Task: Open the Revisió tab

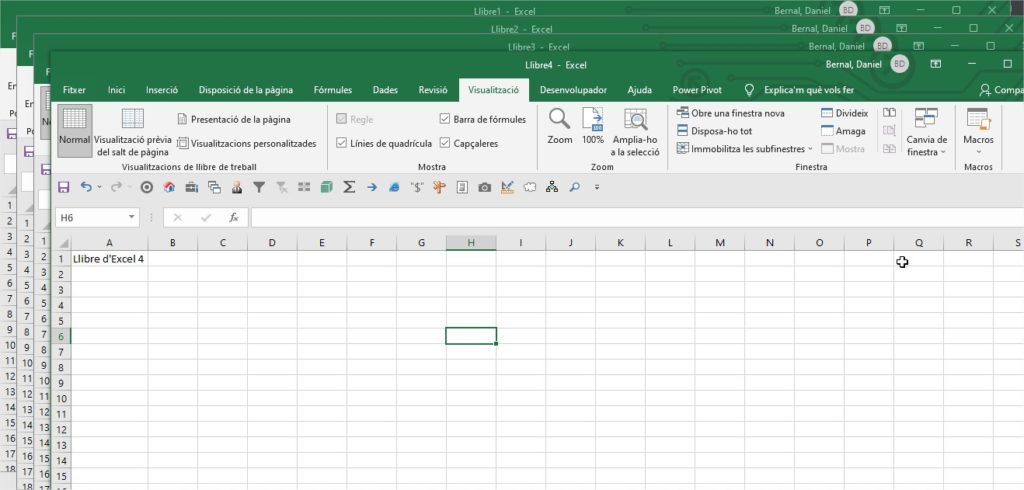Action: [x=433, y=90]
